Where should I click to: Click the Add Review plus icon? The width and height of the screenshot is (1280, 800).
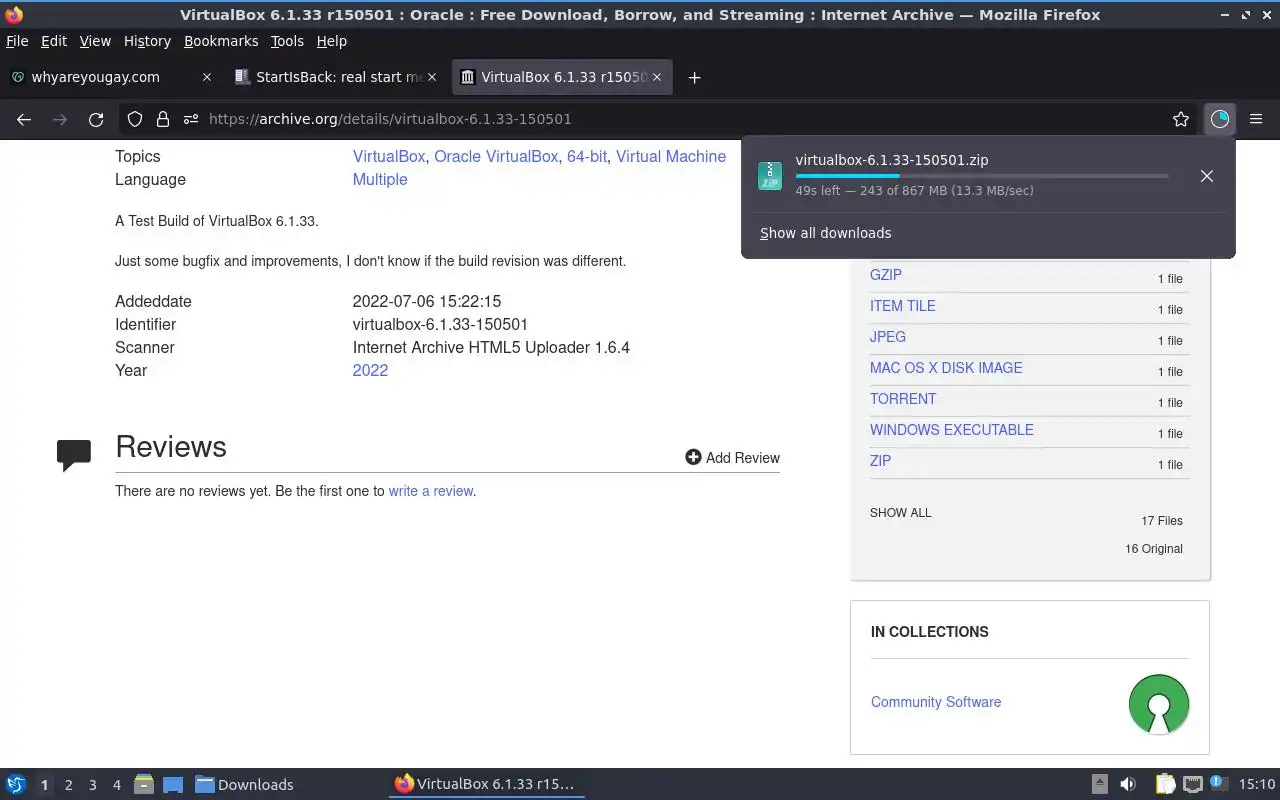[693, 457]
